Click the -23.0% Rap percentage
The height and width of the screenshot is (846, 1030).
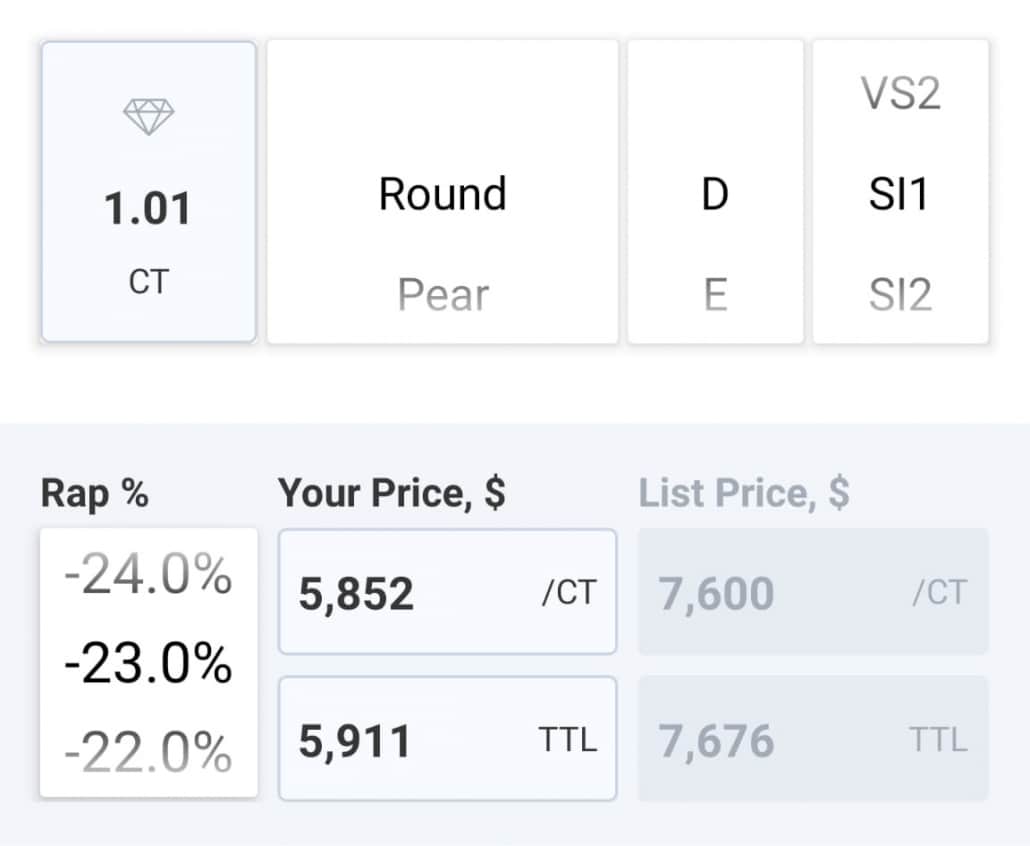(x=148, y=664)
